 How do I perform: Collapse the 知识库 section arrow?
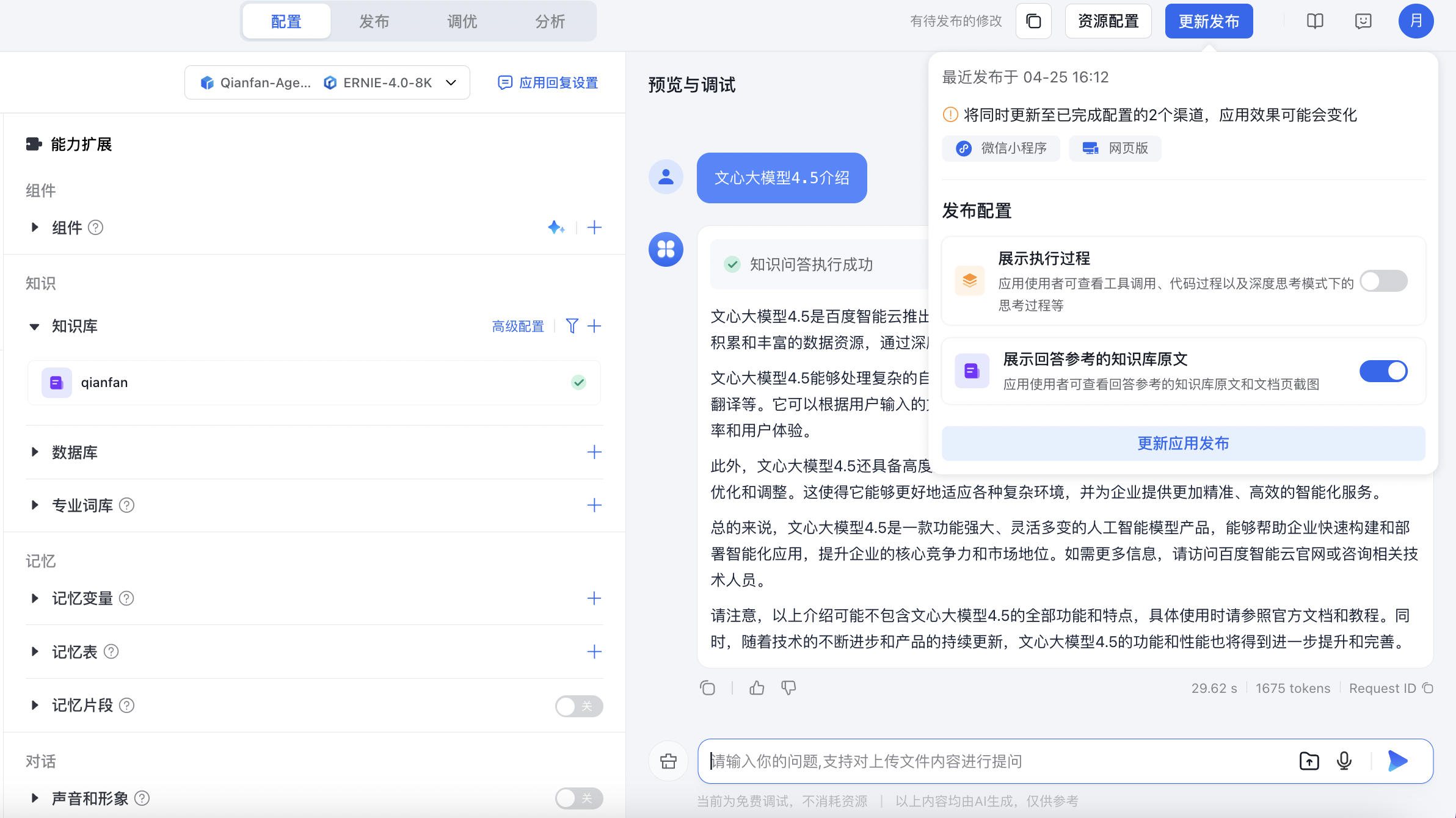pos(35,327)
